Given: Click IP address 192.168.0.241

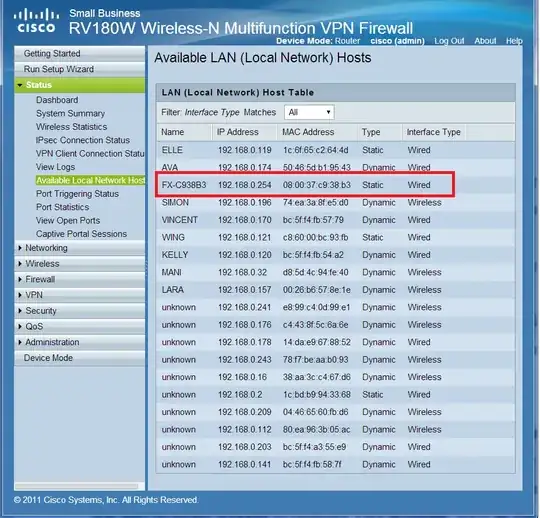Looking at the screenshot, I should click(x=245, y=308).
